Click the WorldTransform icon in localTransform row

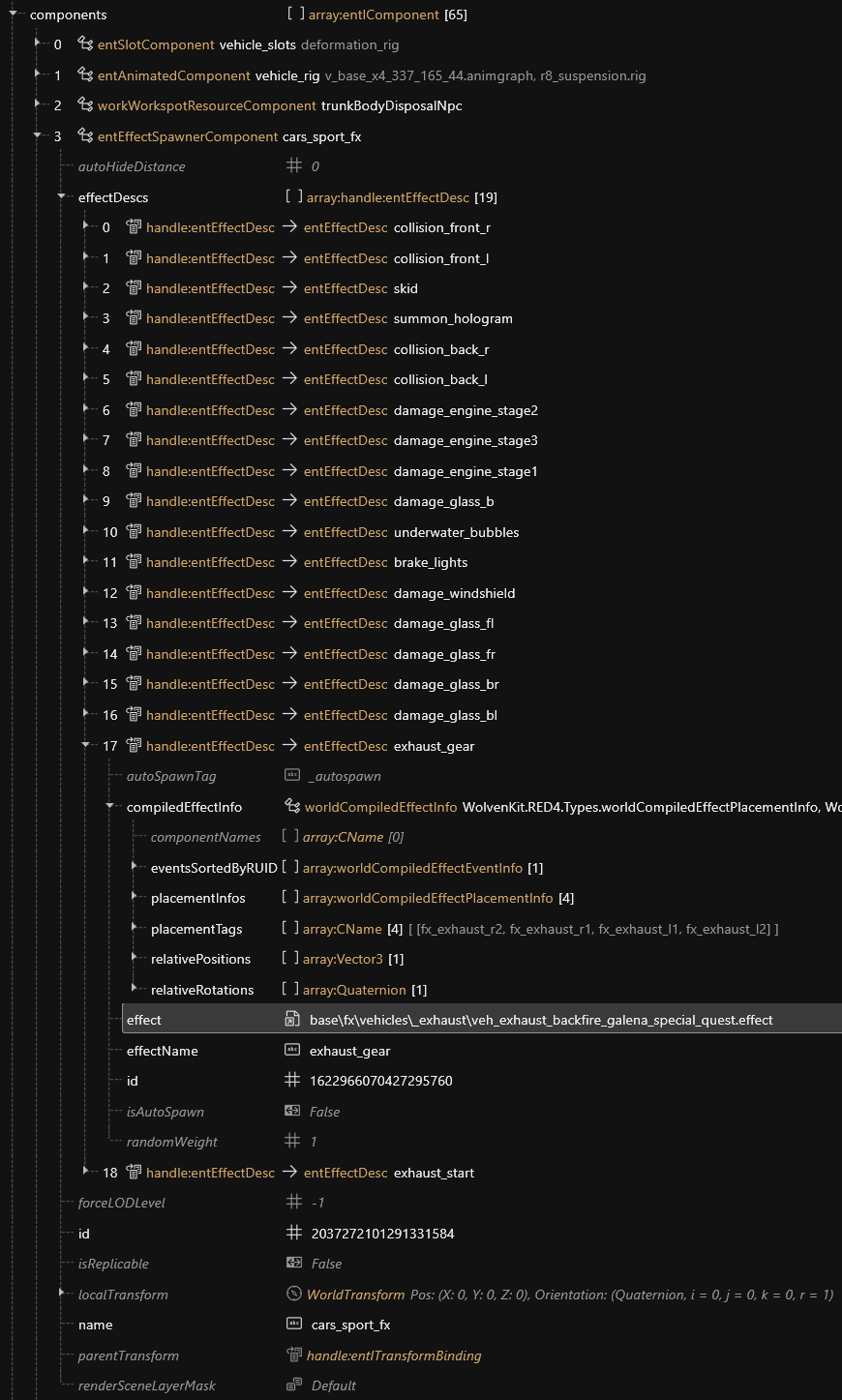coord(294,1295)
